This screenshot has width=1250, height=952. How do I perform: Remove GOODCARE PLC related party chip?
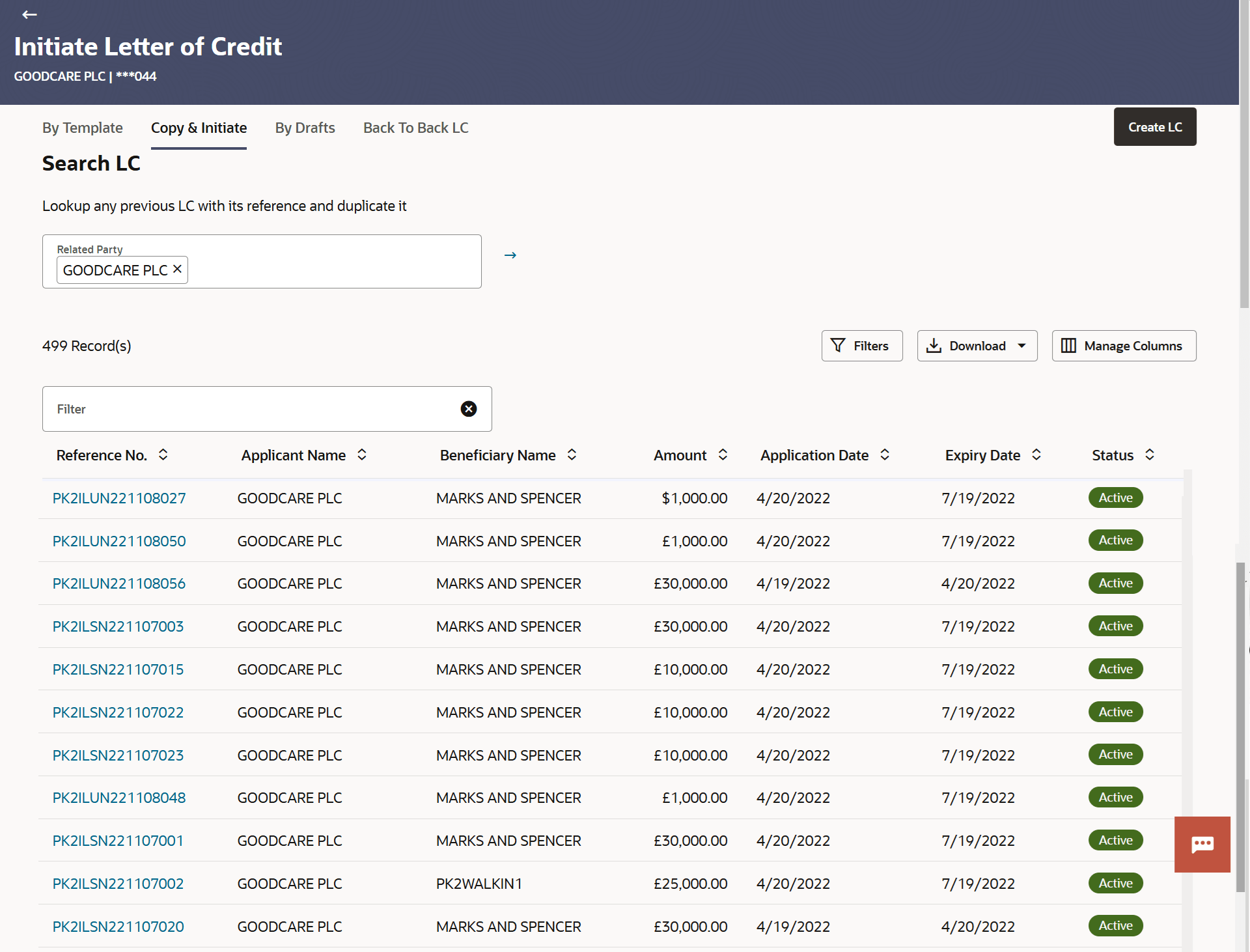[x=177, y=269]
